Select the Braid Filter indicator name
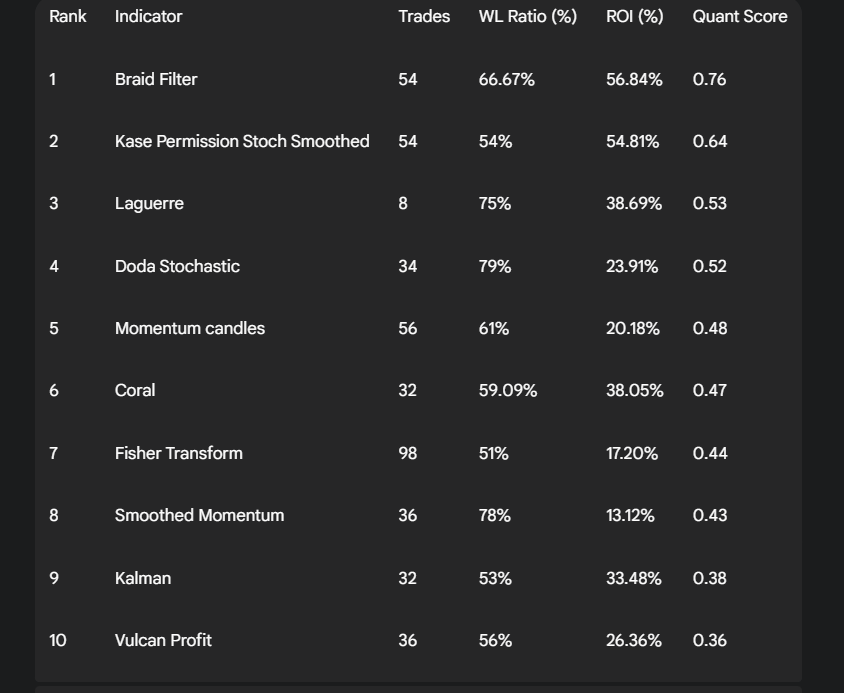The width and height of the screenshot is (844, 693). point(156,79)
